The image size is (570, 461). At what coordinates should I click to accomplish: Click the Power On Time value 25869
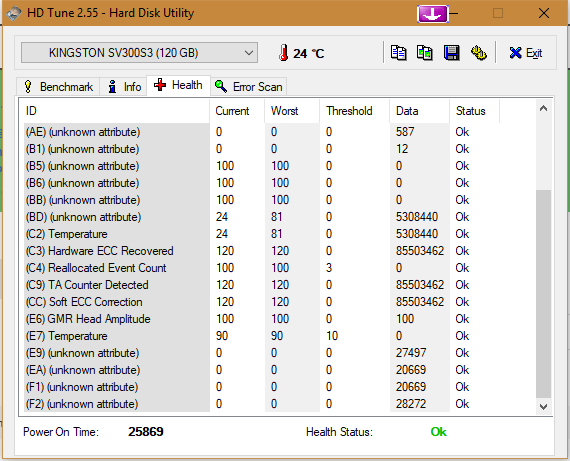146,432
